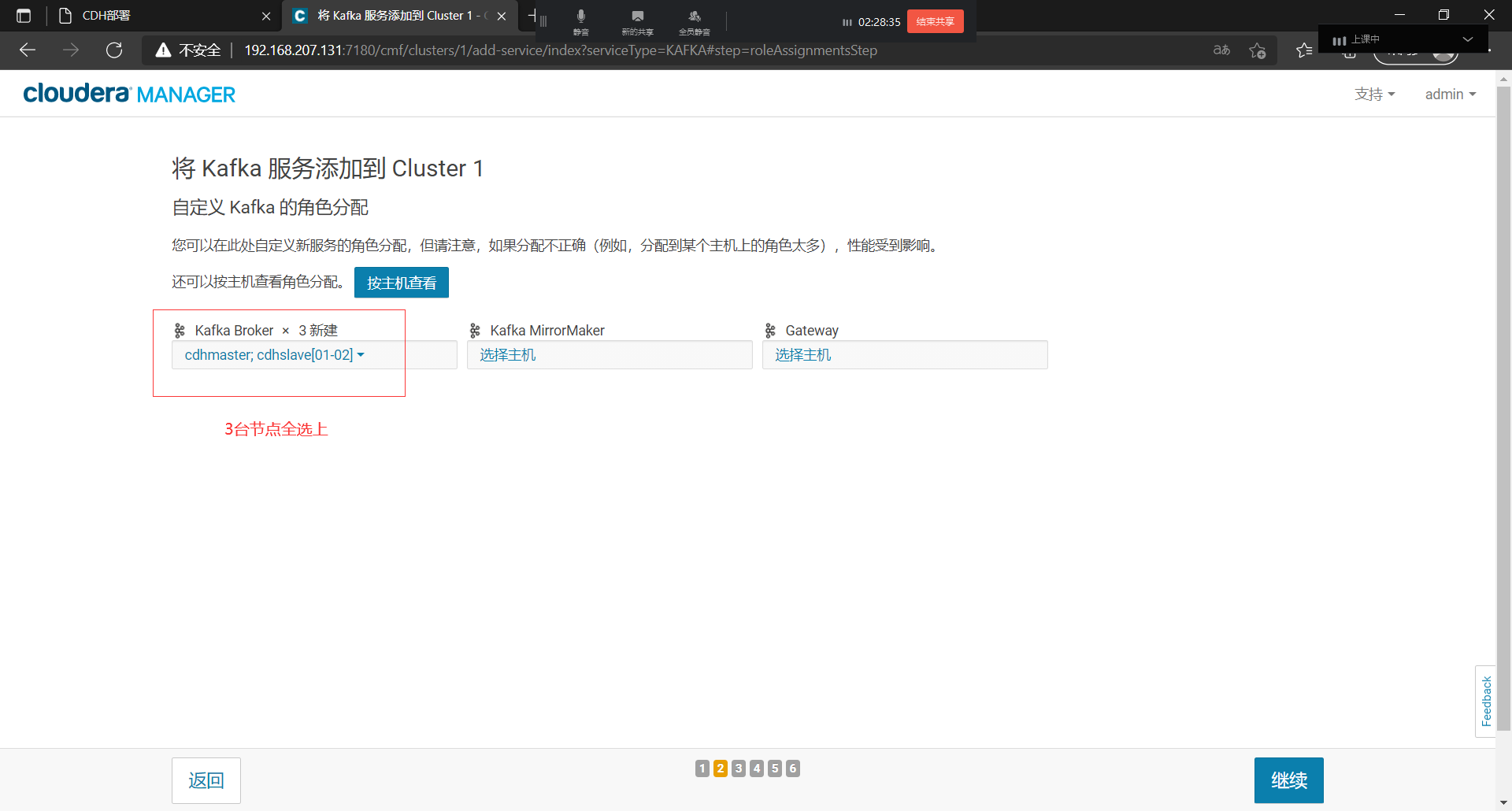Screen dimensions: 1512x811
Task: Click the 继续 continue button
Action: click(1289, 780)
